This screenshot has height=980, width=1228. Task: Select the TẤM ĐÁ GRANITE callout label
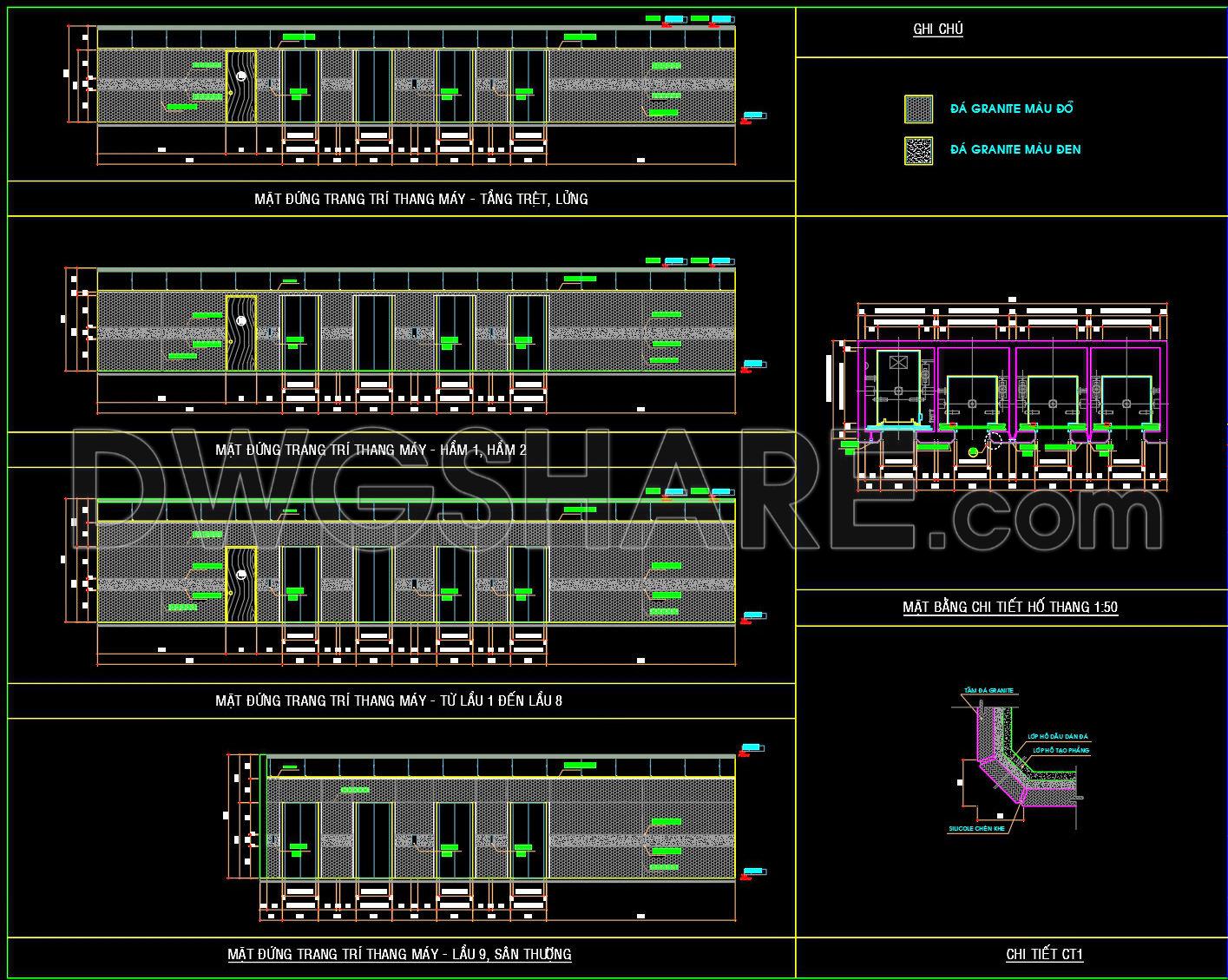[x=988, y=691]
